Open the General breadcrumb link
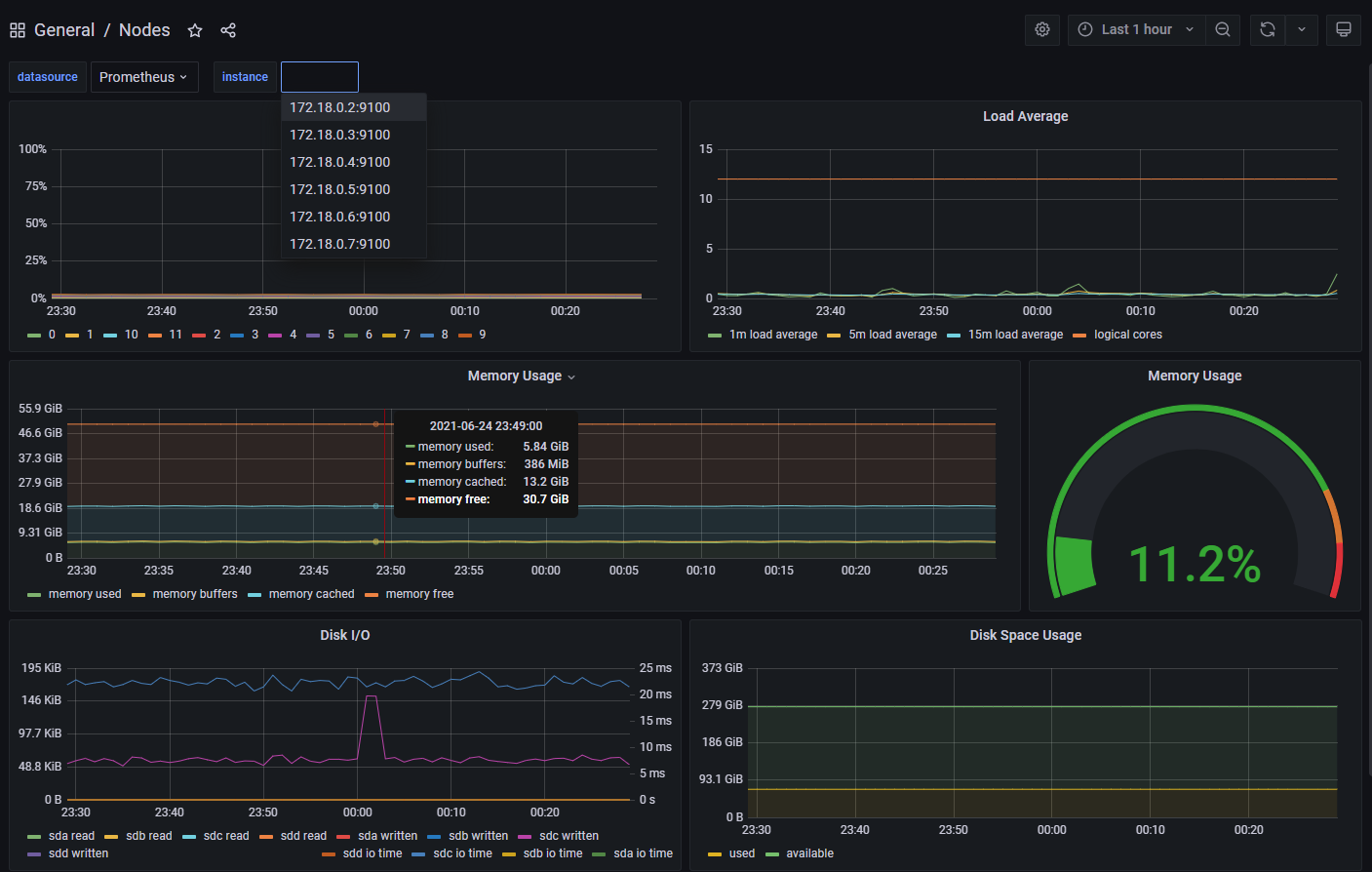 64,29
